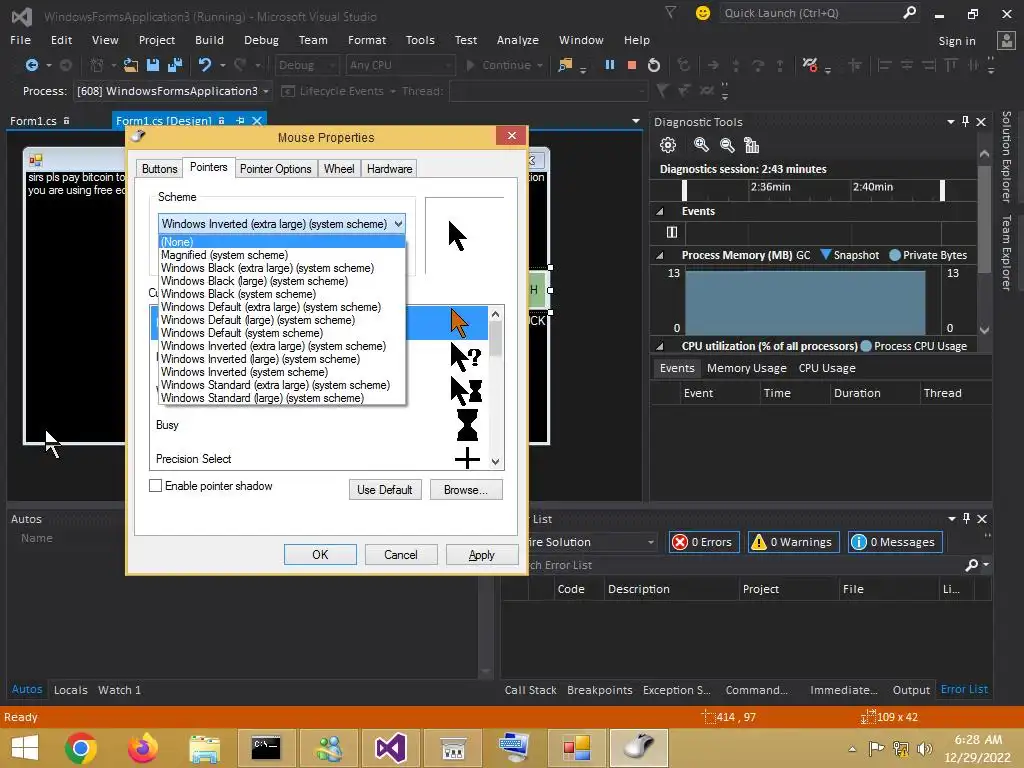Click the Windows Start button
1024x768 pixels.
coord(25,748)
